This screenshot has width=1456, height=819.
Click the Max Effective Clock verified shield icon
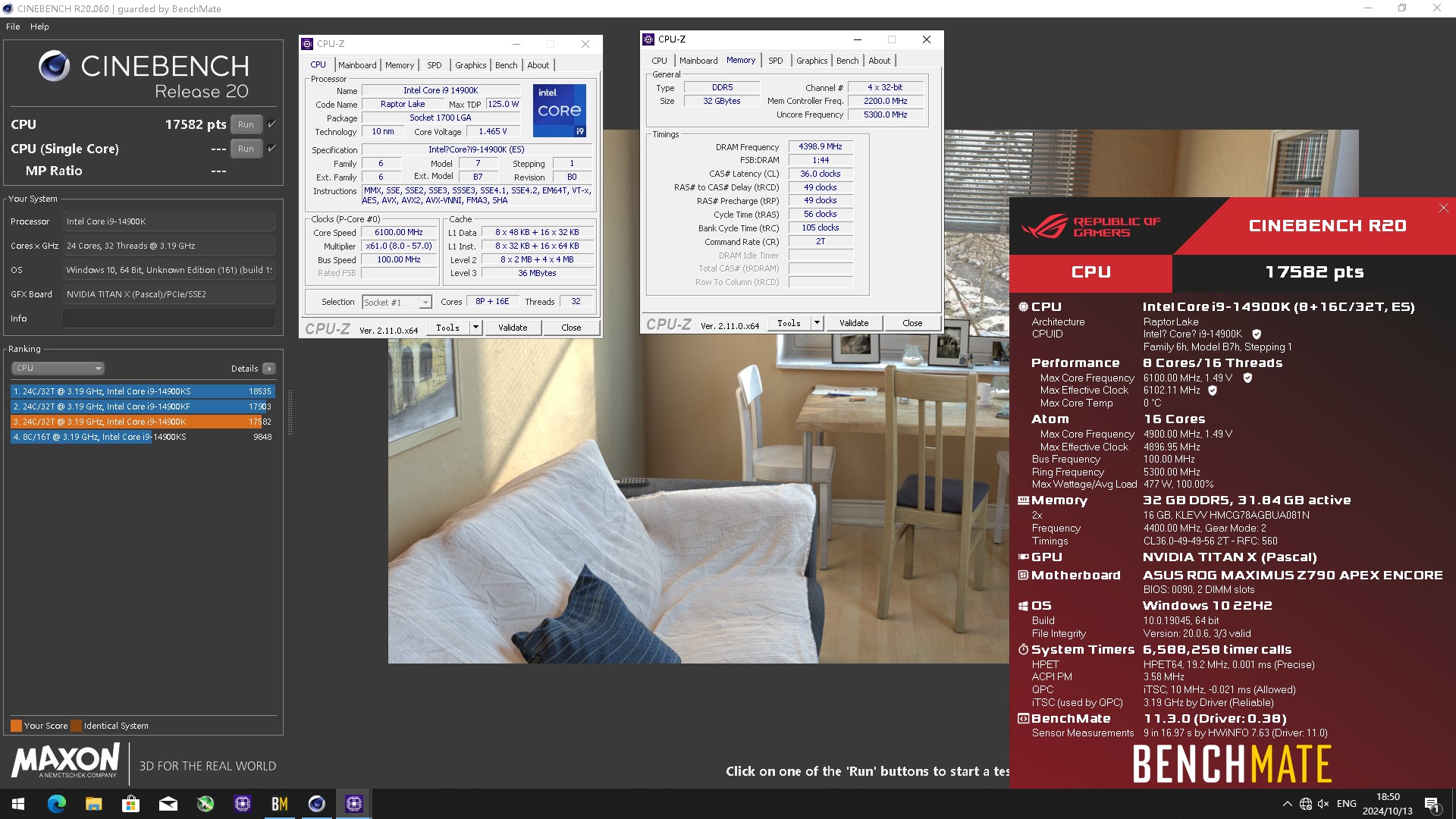(1213, 391)
